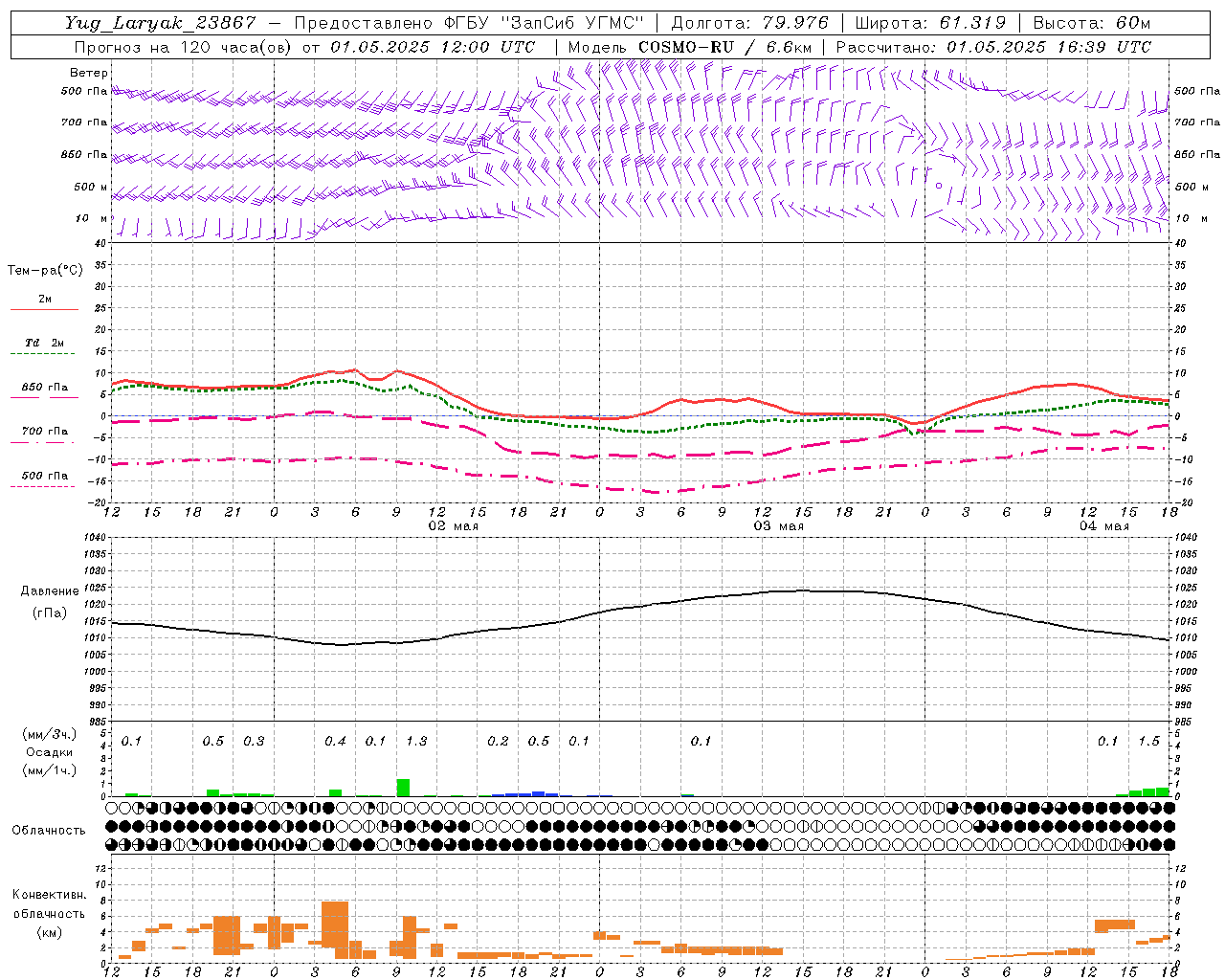The width and height of the screenshot is (1225, 980).
Task: Click the 850 гПа temperature legend entry
Action: pyautogui.click(x=44, y=391)
